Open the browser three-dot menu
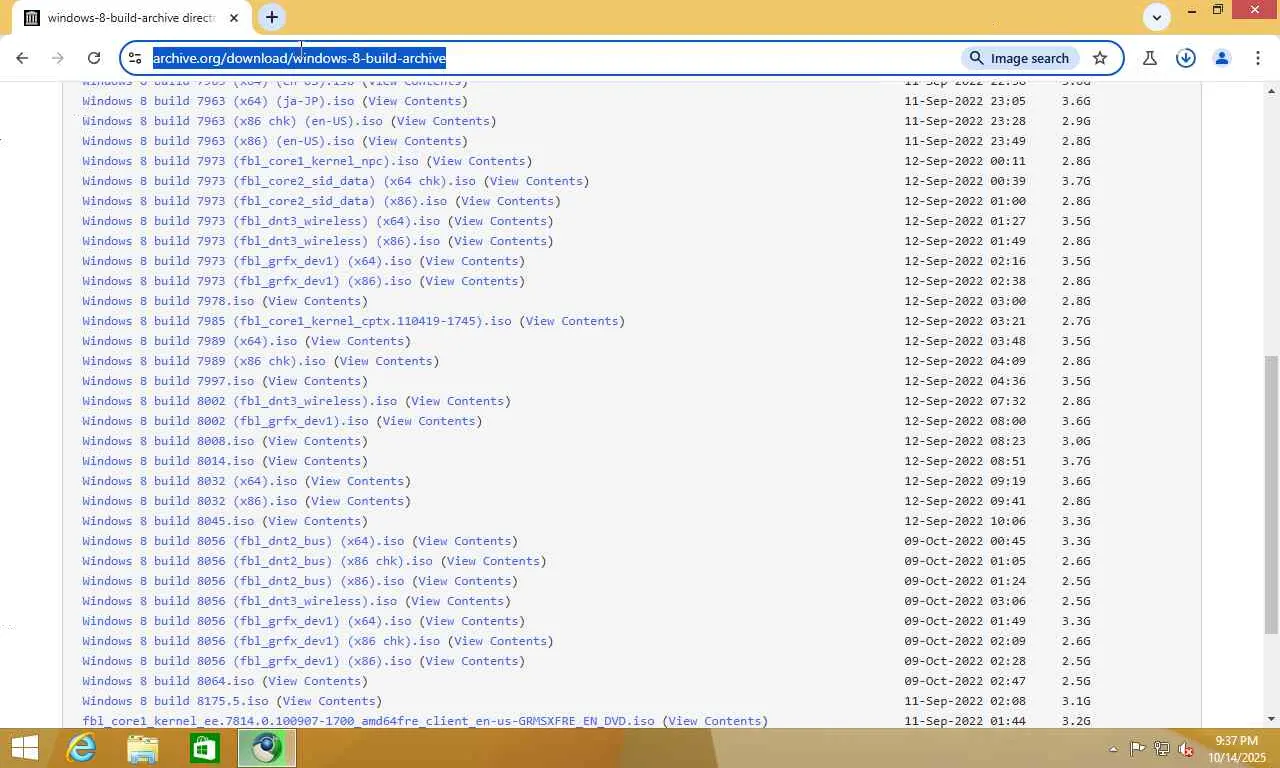This screenshot has height=768, width=1280. [x=1257, y=58]
